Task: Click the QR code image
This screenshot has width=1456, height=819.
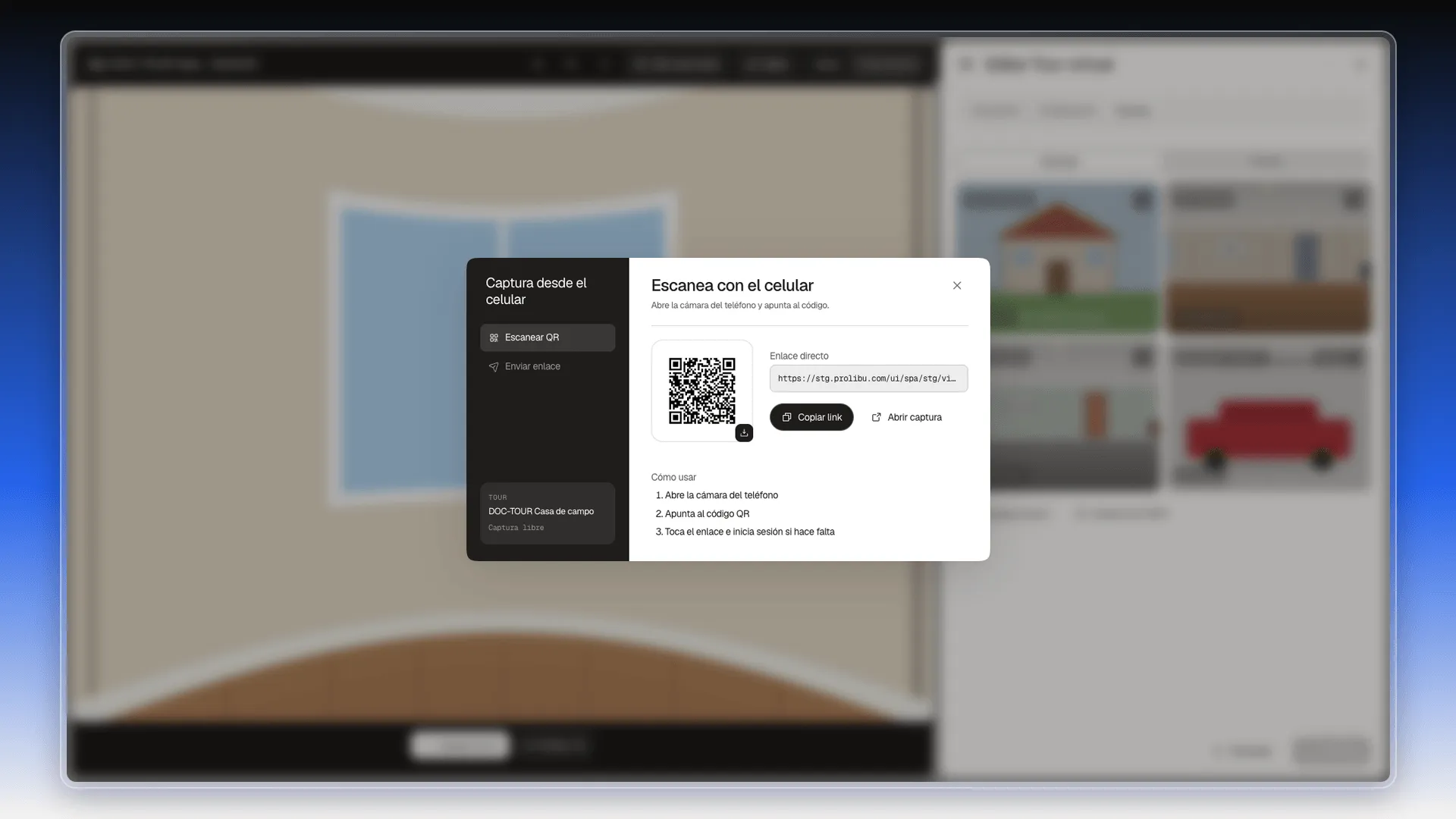Action: [701, 391]
